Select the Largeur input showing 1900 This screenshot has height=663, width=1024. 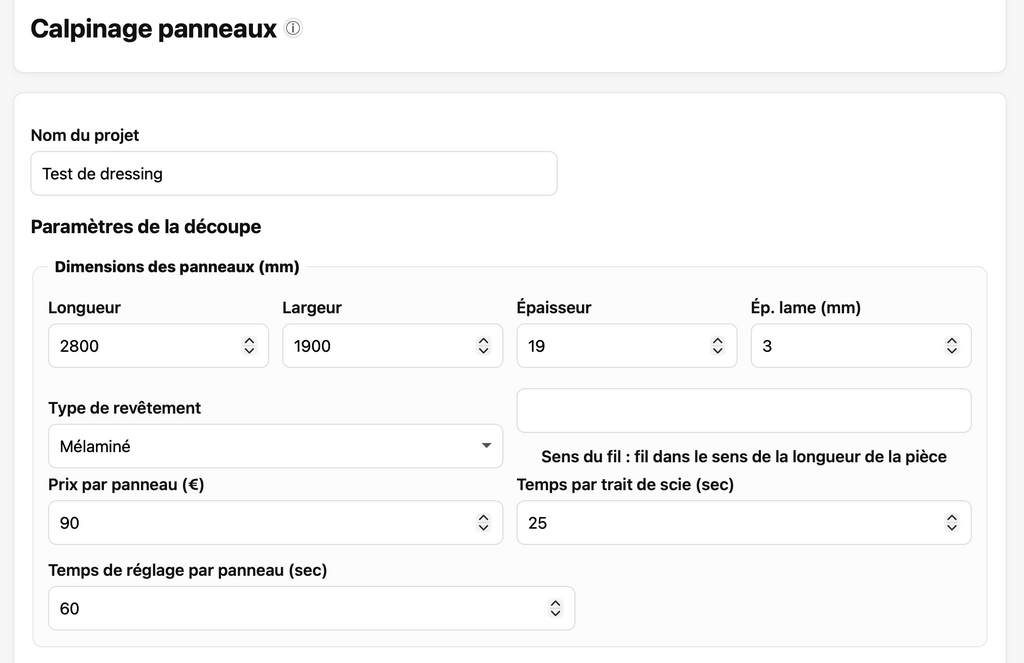pos(375,346)
